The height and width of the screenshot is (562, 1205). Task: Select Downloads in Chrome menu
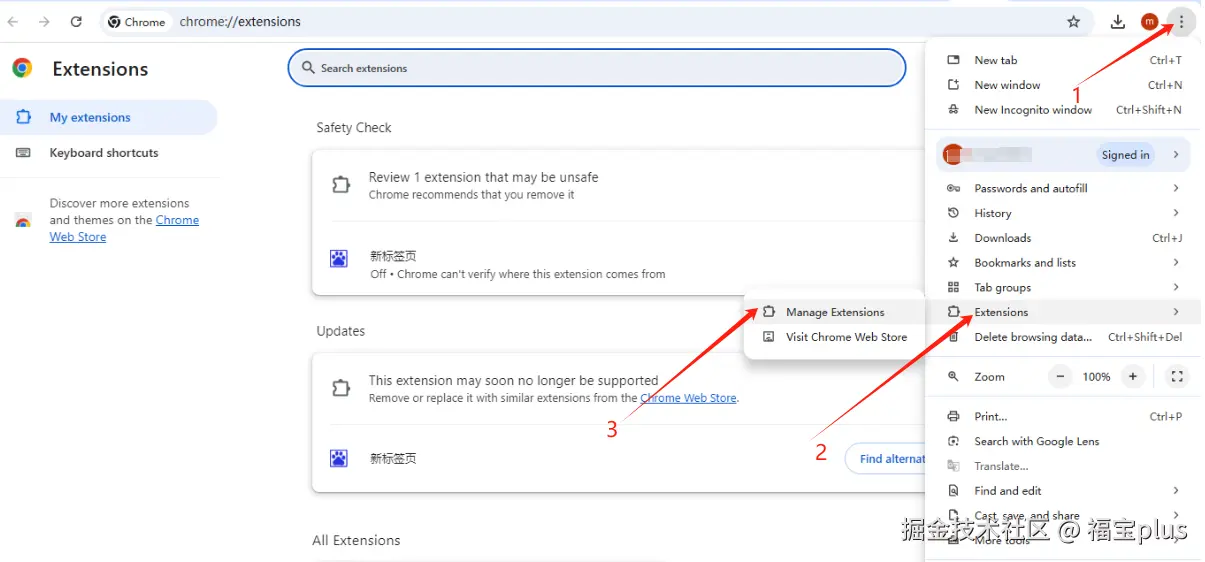(1064, 238)
